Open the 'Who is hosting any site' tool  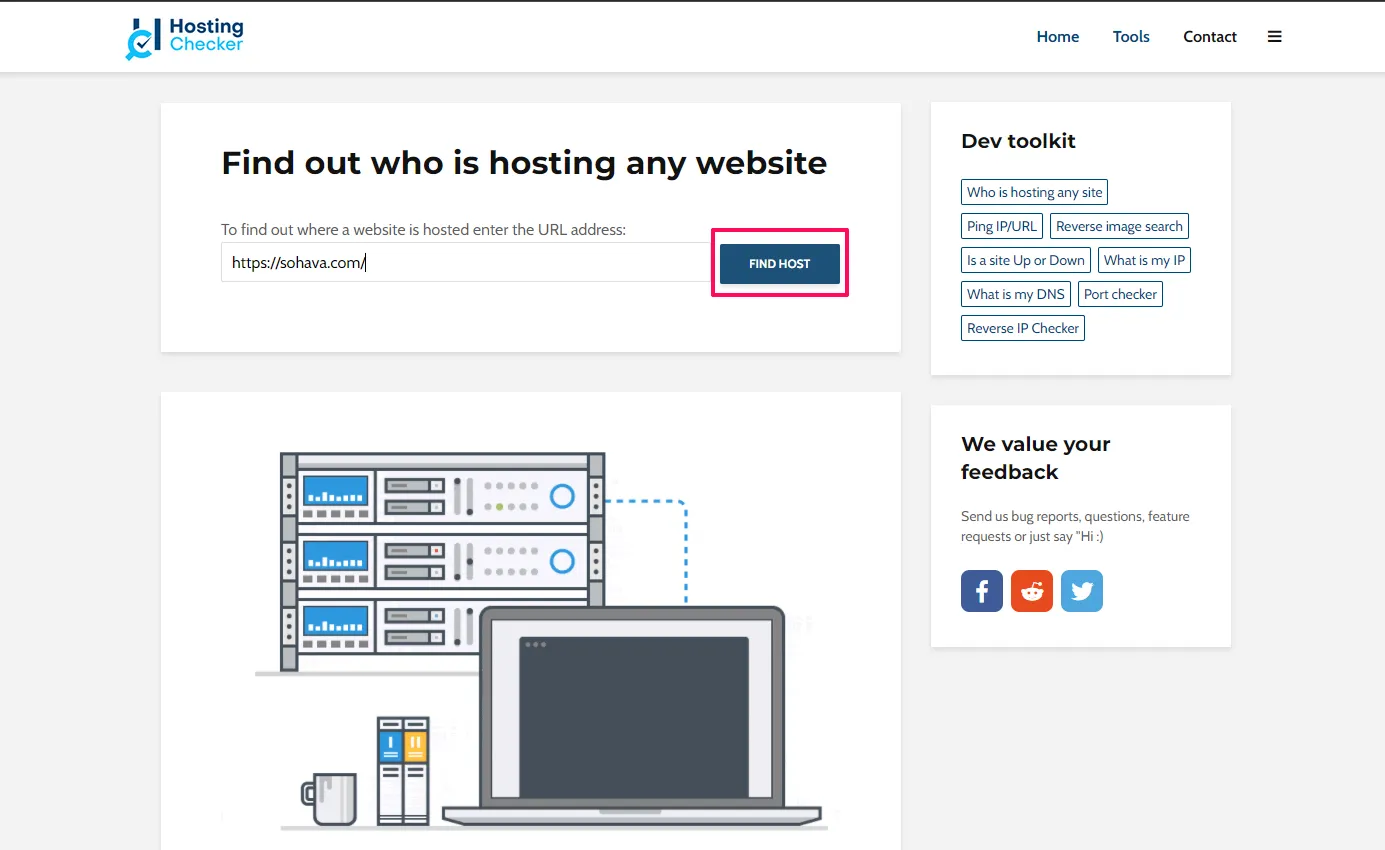1035,192
